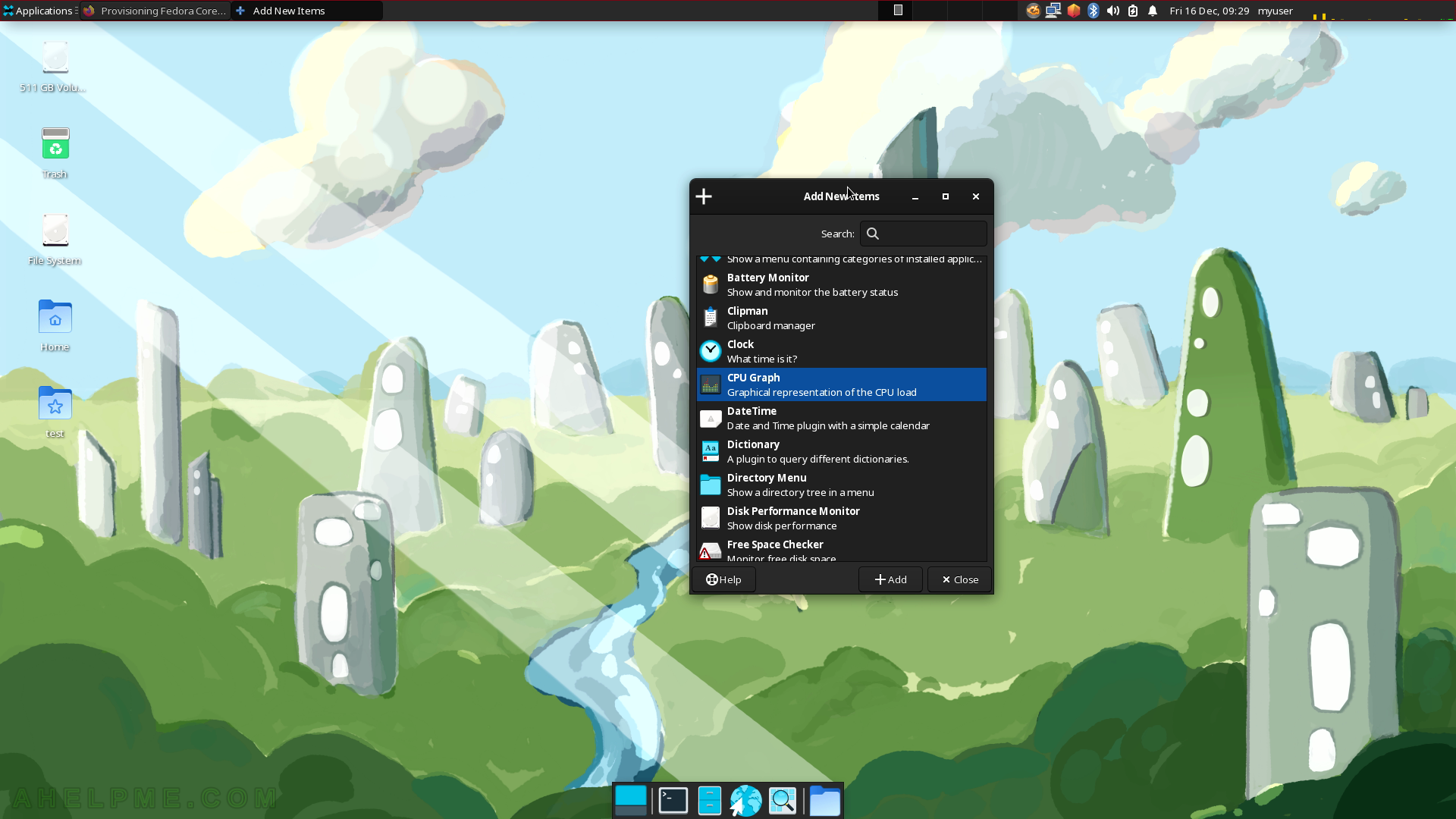Open the notifications bell icon
The image size is (1456, 819).
pyautogui.click(x=1153, y=11)
